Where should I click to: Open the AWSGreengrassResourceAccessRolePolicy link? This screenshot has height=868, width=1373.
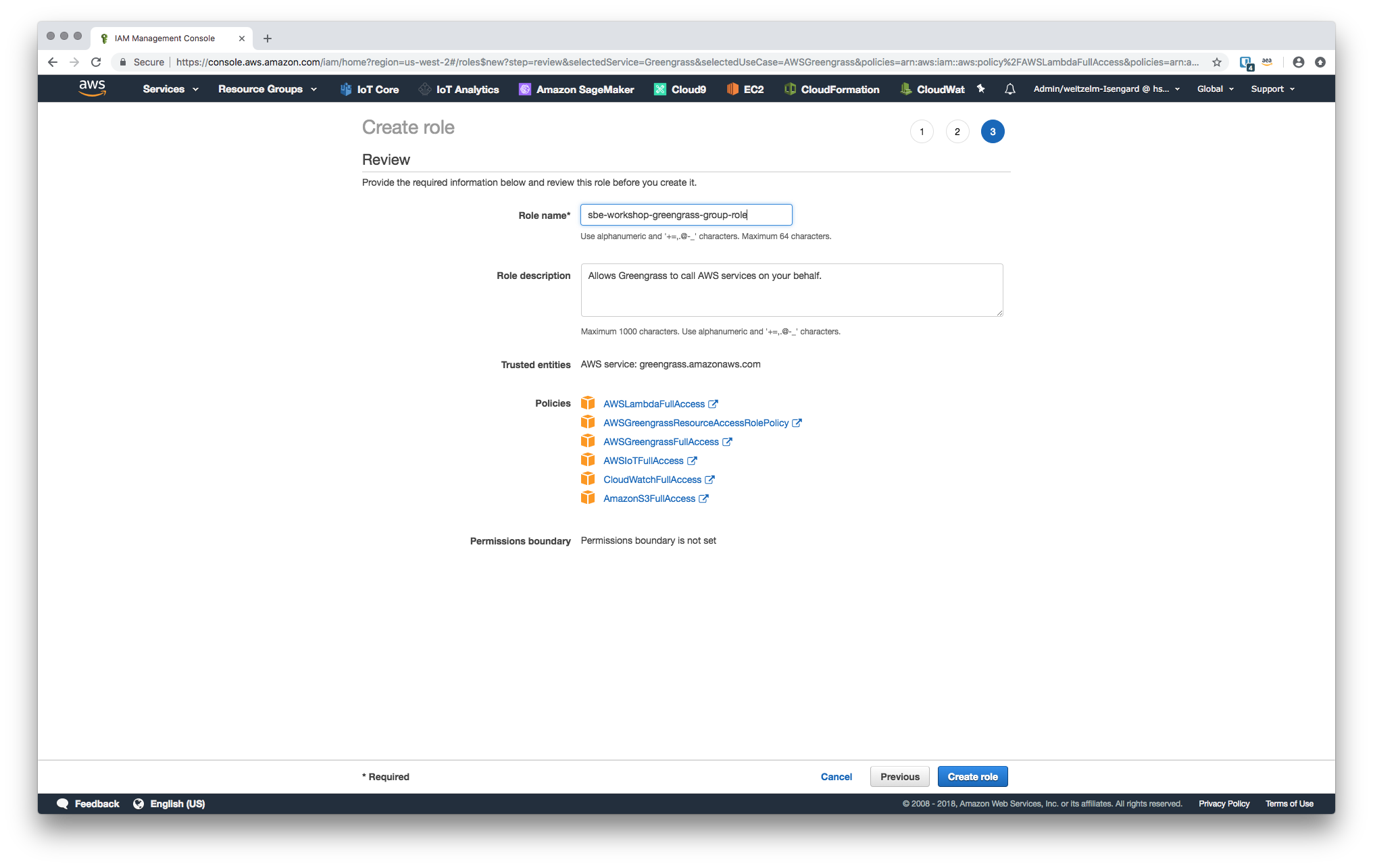click(696, 423)
